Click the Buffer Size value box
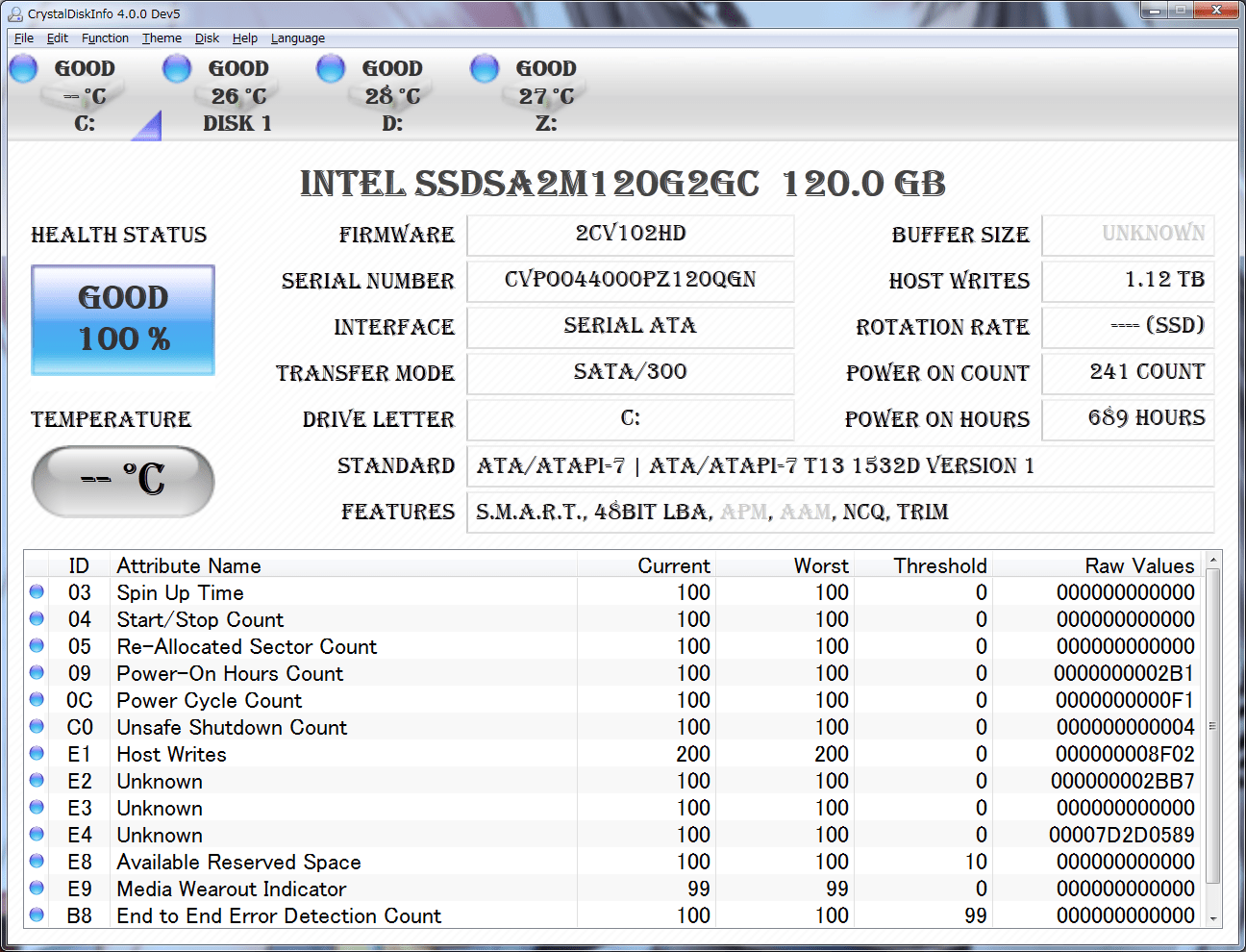The width and height of the screenshot is (1246, 952). 1128,235
